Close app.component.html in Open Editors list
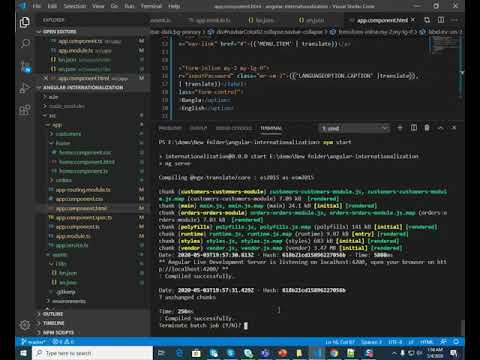 pos(46,78)
